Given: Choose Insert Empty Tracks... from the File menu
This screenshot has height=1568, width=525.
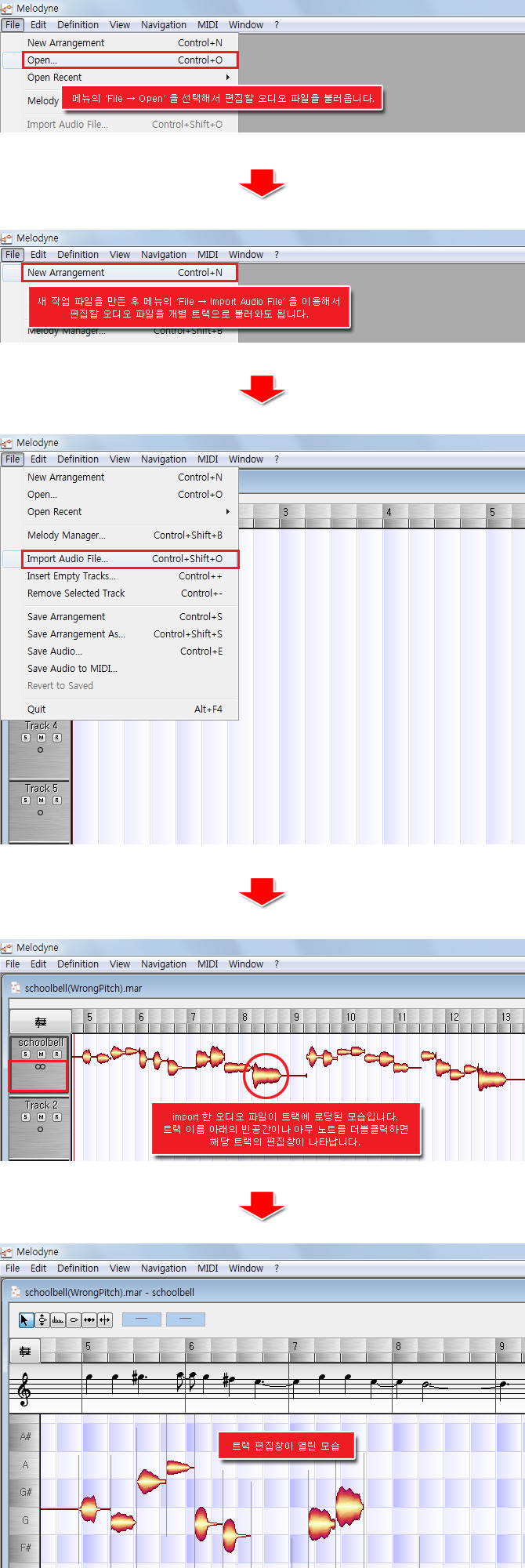Looking at the screenshot, I should click(120, 576).
